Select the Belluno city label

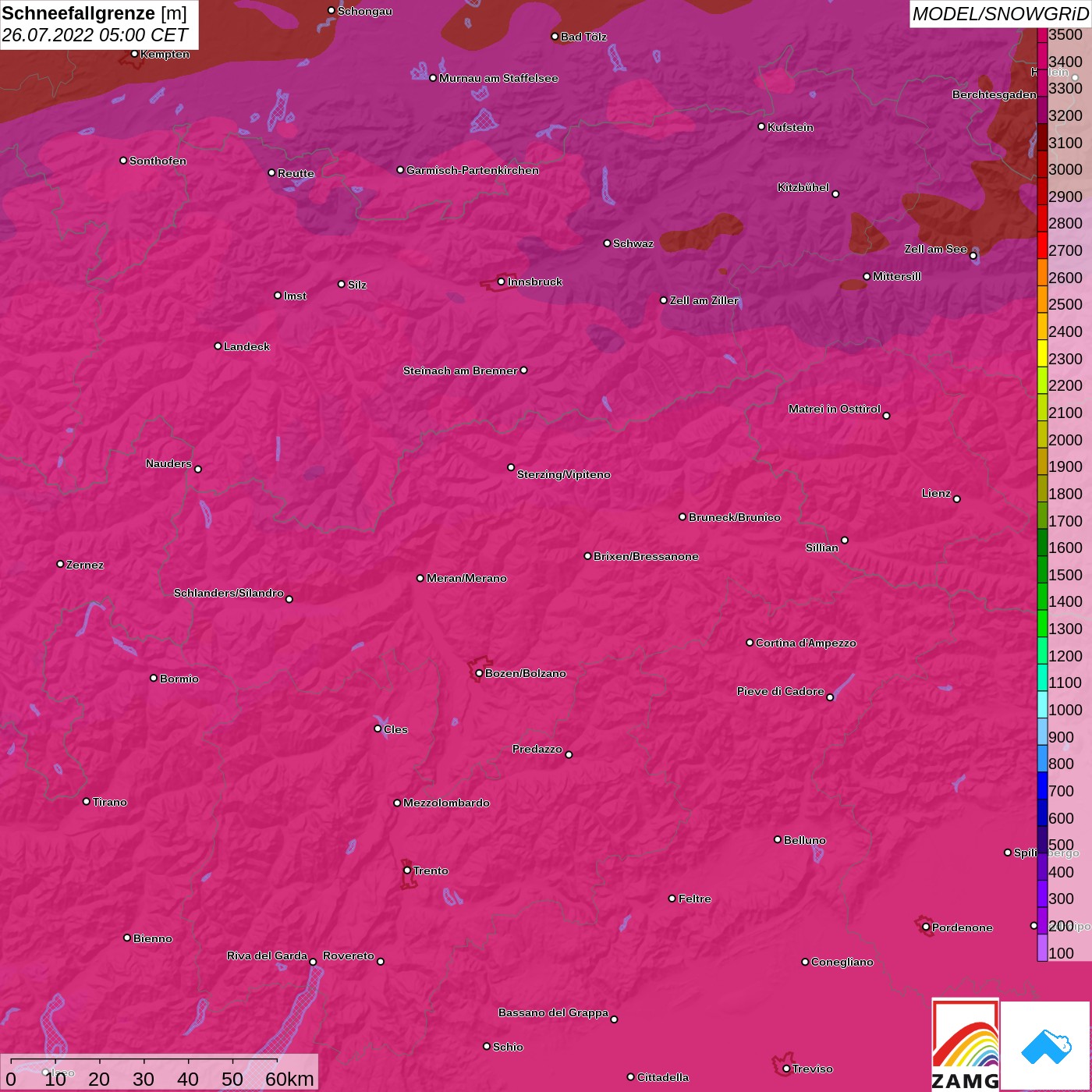804,840
